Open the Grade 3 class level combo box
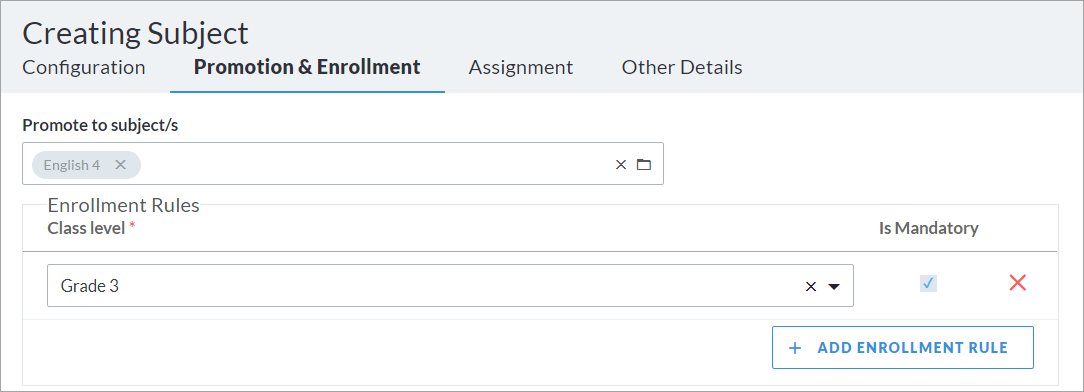This screenshot has height=392, width=1084. click(x=450, y=286)
